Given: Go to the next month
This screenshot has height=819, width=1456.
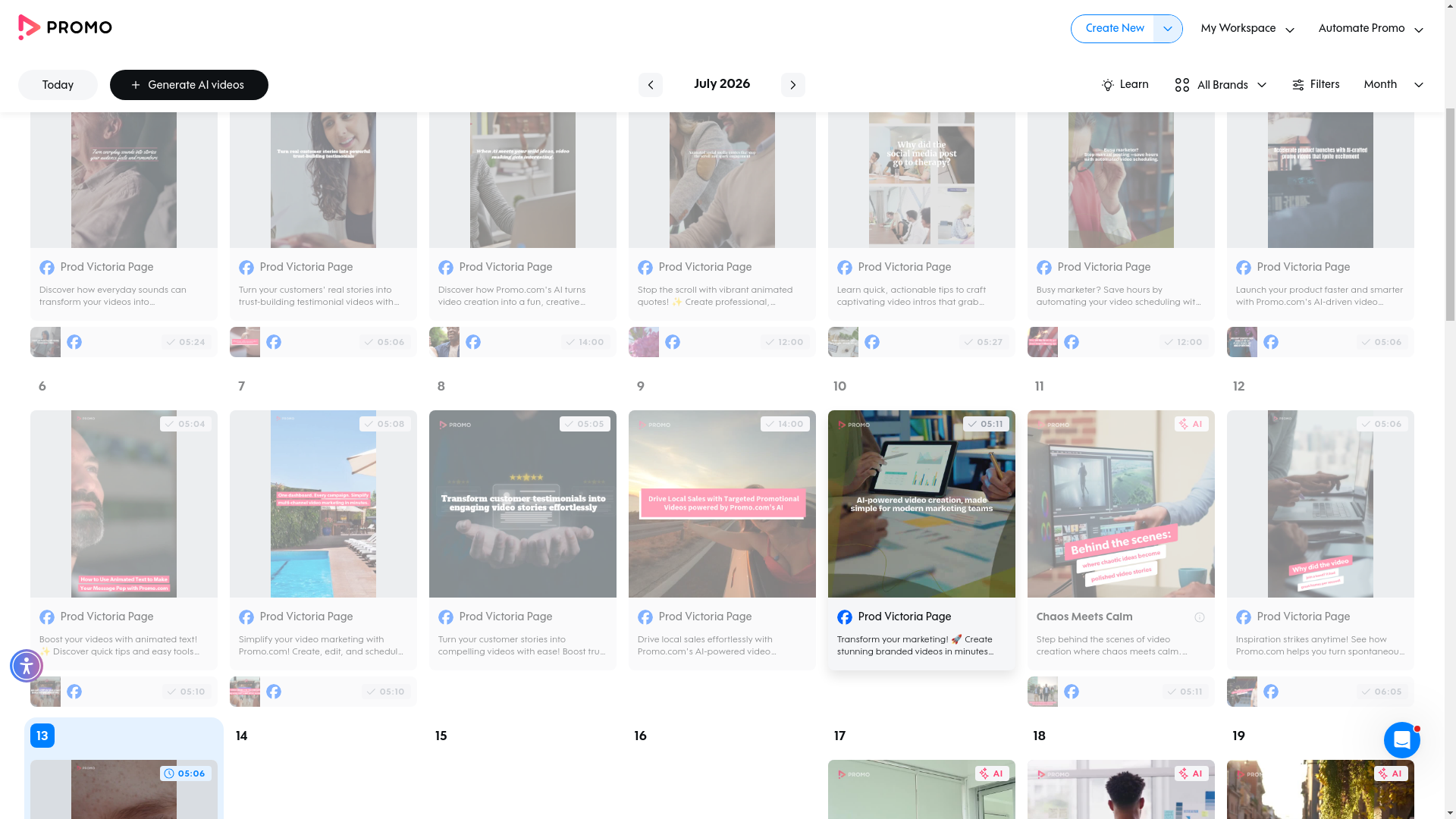Looking at the screenshot, I should pos(793,85).
